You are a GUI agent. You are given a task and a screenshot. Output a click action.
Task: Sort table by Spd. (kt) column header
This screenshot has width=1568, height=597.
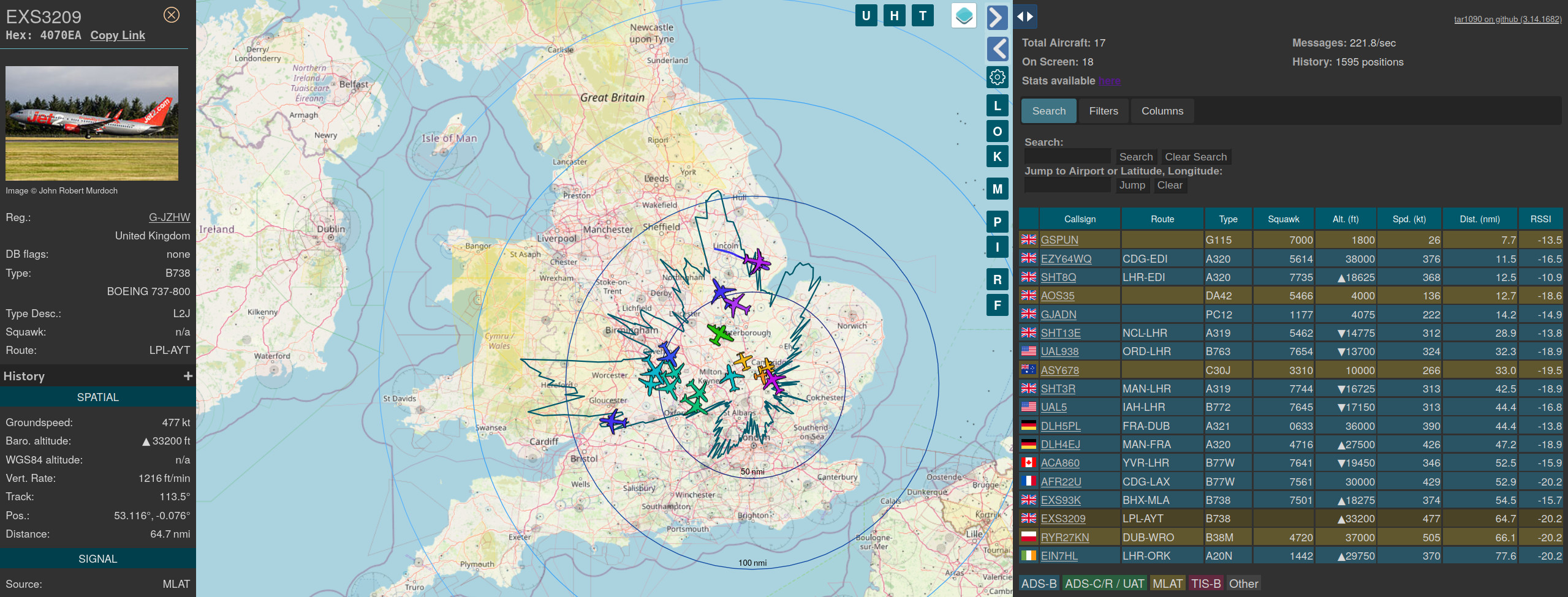pyautogui.click(x=1409, y=219)
